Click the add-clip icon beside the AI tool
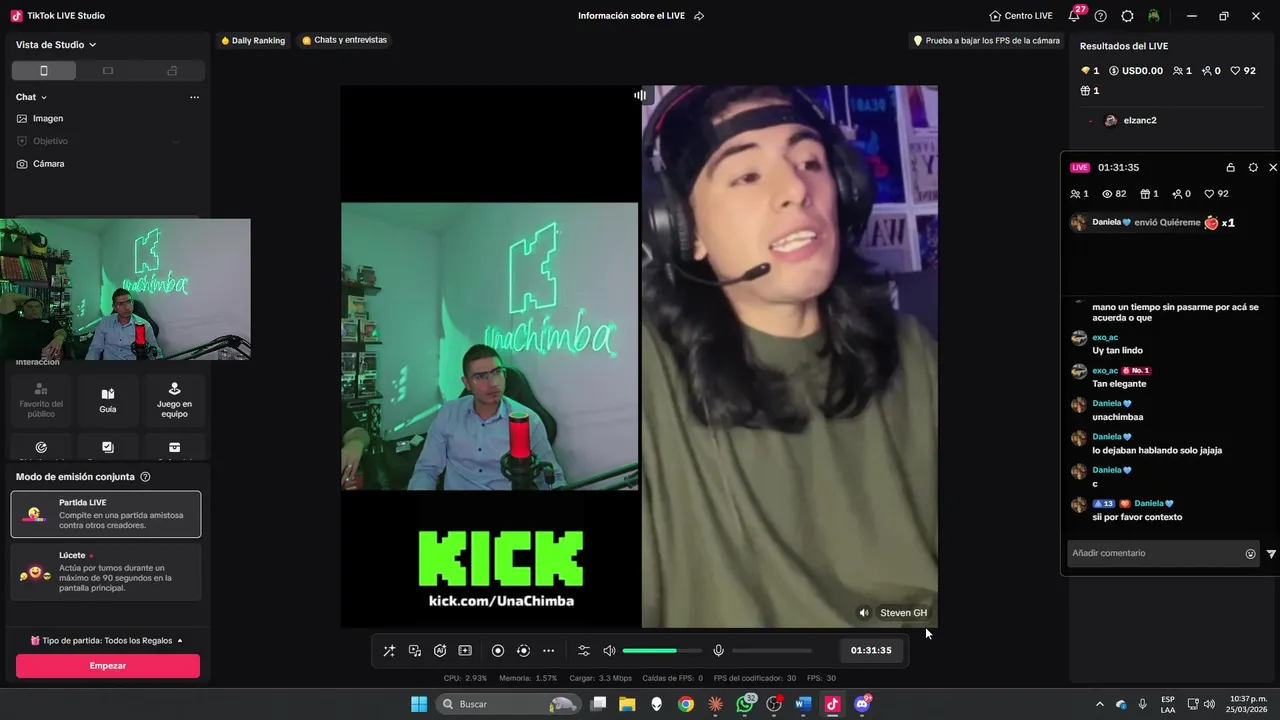 point(465,651)
